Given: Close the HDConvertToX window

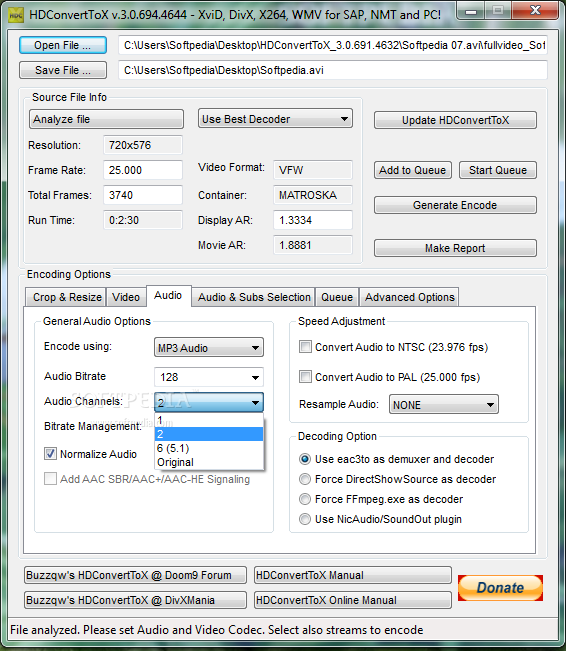Looking at the screenshot, I should [535, 11].
